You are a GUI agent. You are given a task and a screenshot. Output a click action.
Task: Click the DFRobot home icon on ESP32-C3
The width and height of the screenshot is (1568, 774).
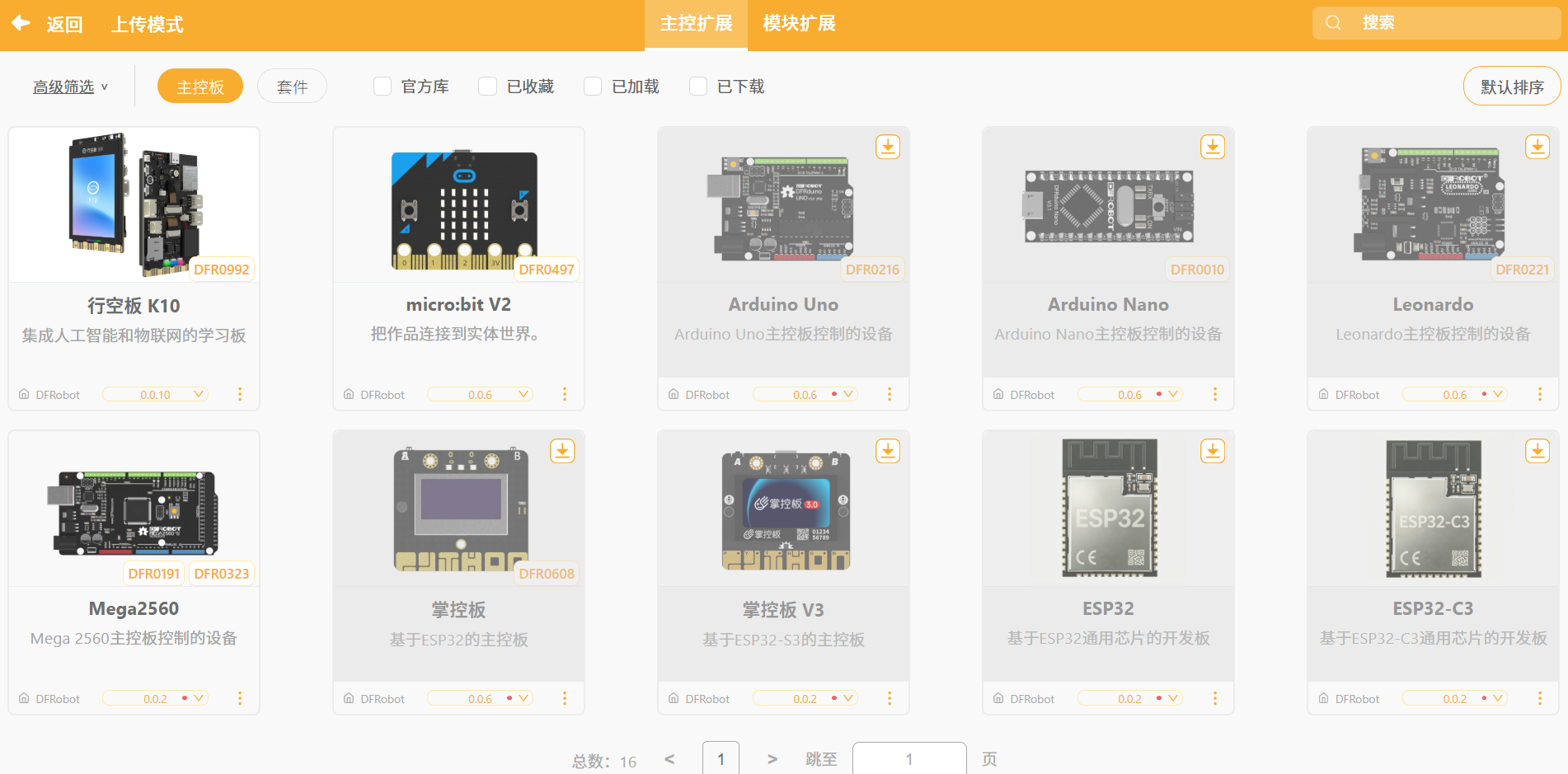1323,698
